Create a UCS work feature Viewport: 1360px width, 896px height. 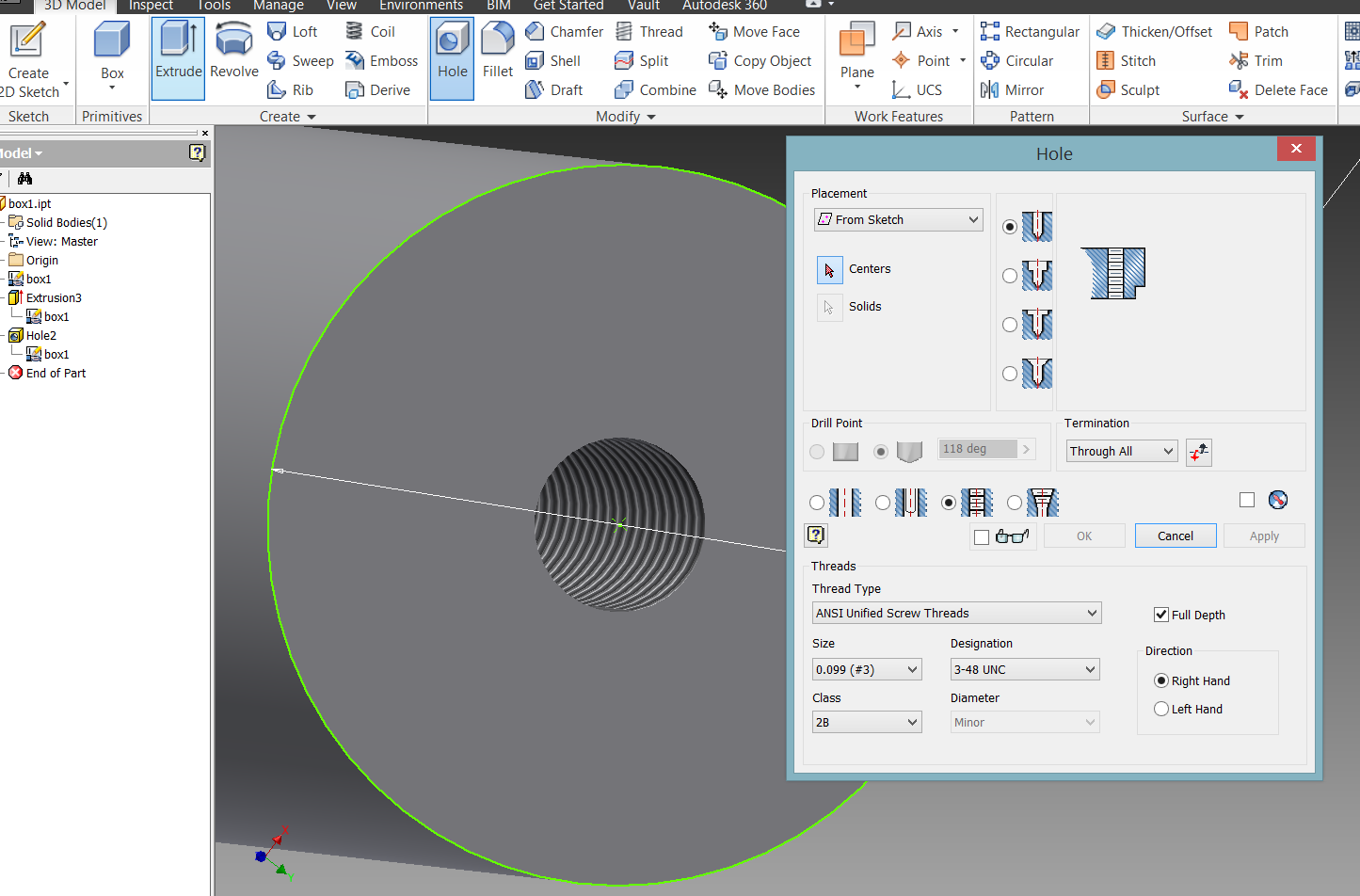[917, 89]
